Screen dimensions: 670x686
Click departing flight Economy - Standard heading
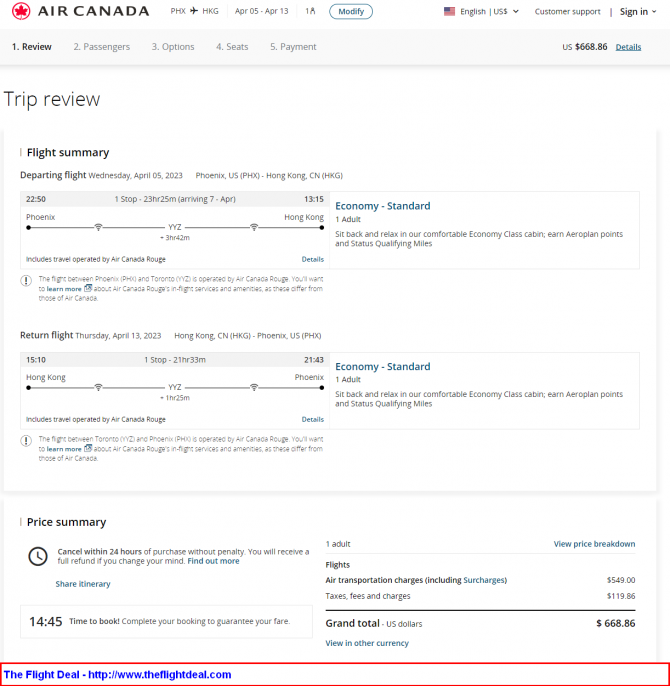tap(382, 206)
